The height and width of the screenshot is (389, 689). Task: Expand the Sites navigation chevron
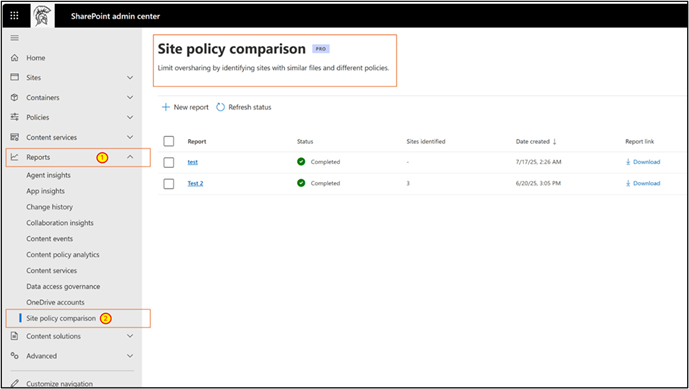tap(130, 77)
